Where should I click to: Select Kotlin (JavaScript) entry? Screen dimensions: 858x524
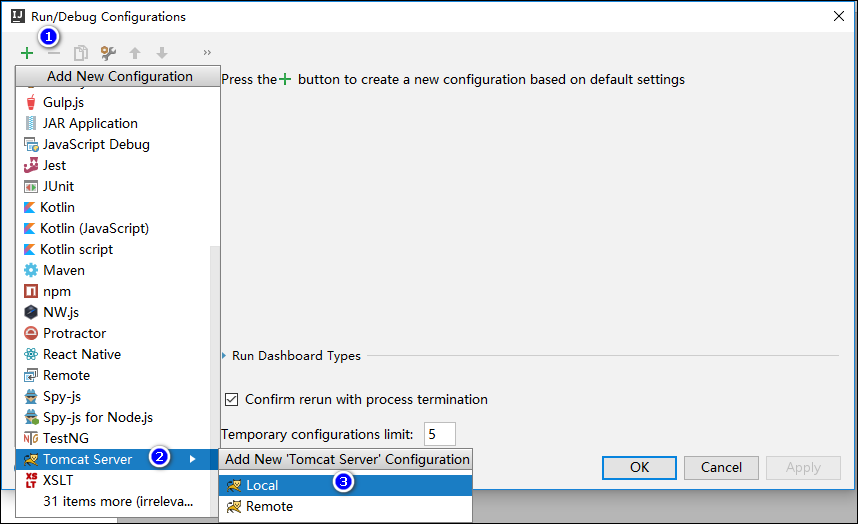coord(118,228)
